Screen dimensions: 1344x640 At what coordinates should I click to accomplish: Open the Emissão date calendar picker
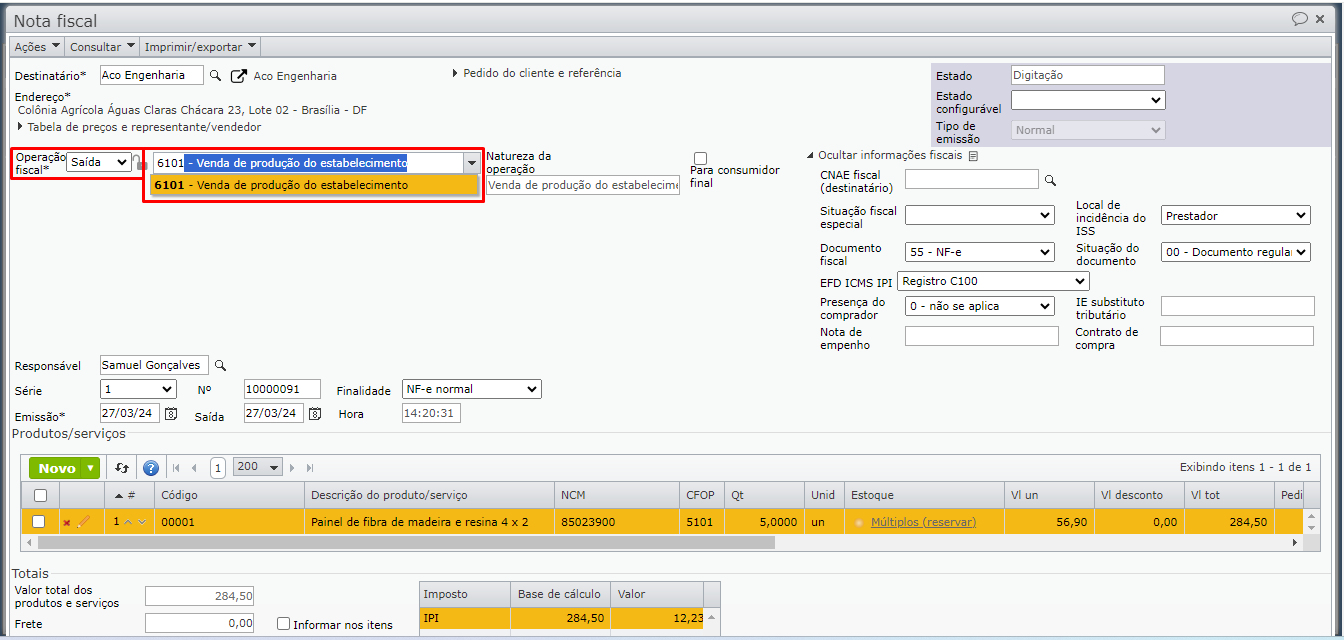(x=171, y=414)
